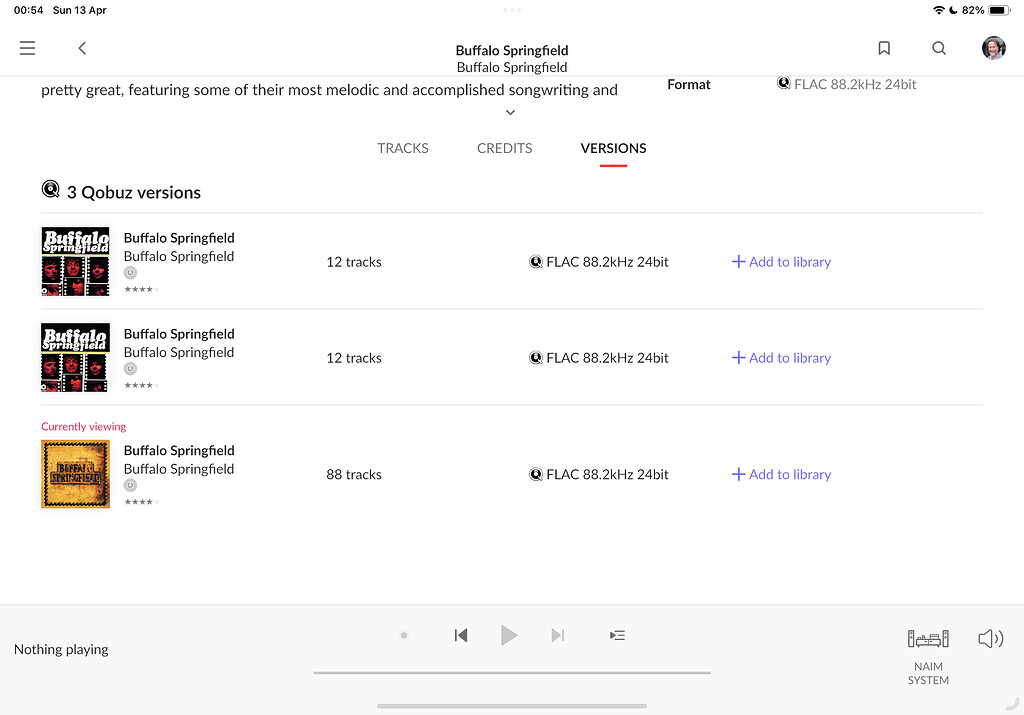This screenshot has width=1024, height=715.
Task: Click the playback progress bar
Action: click(x=512, y=673)
